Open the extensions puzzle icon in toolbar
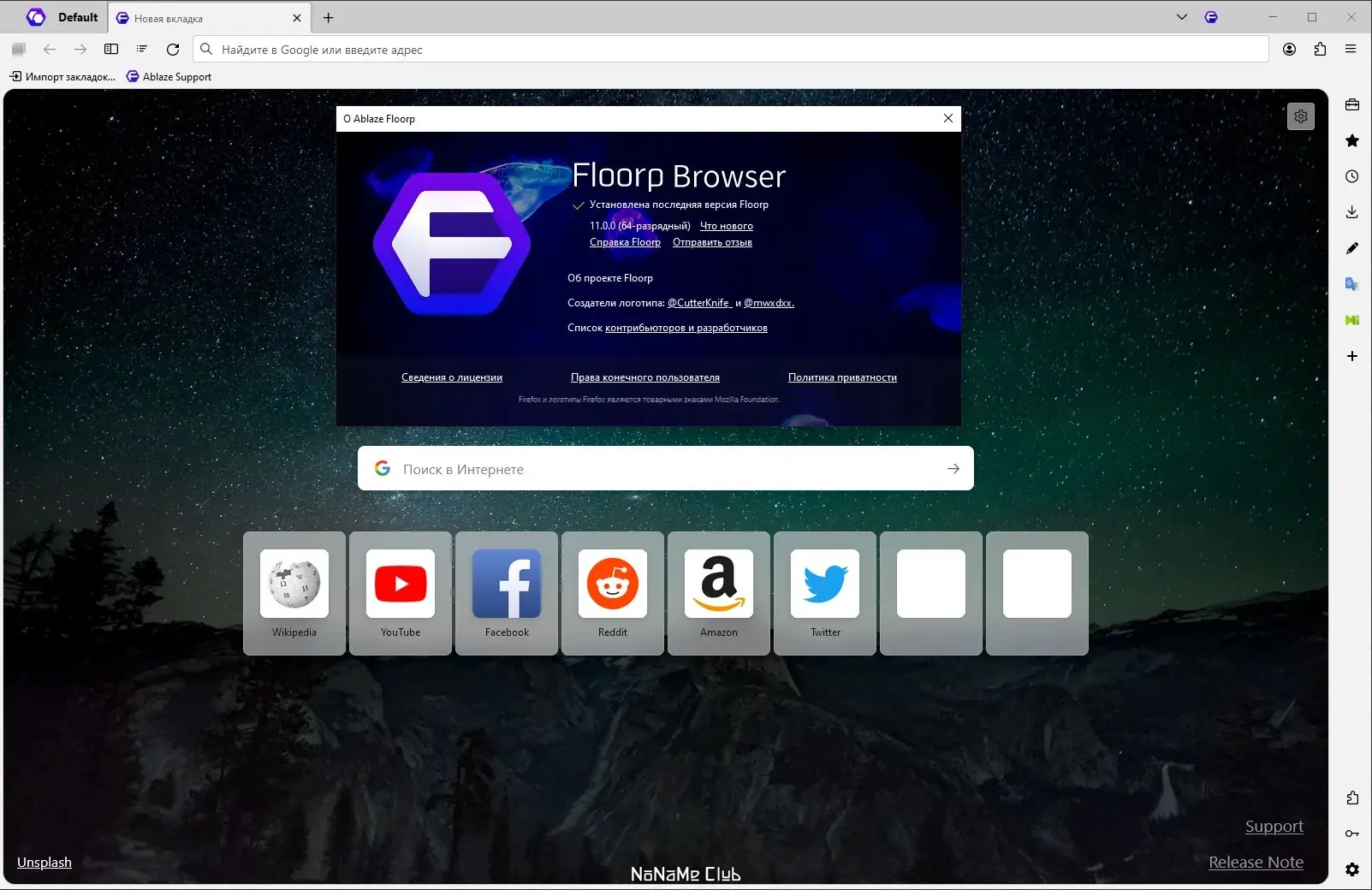1372x890 pixels. (x=1320, y=50)
